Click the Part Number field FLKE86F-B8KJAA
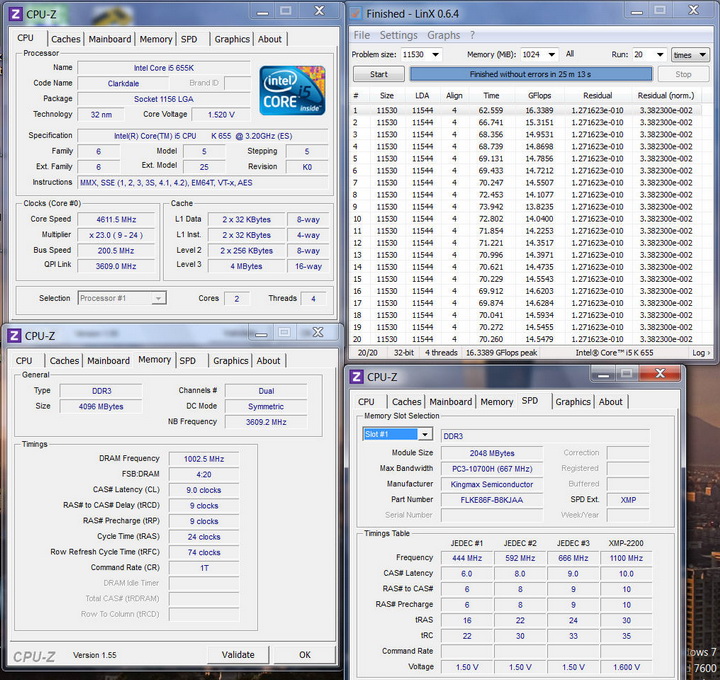This screenshot has width=720, height=680. (492, 500)
